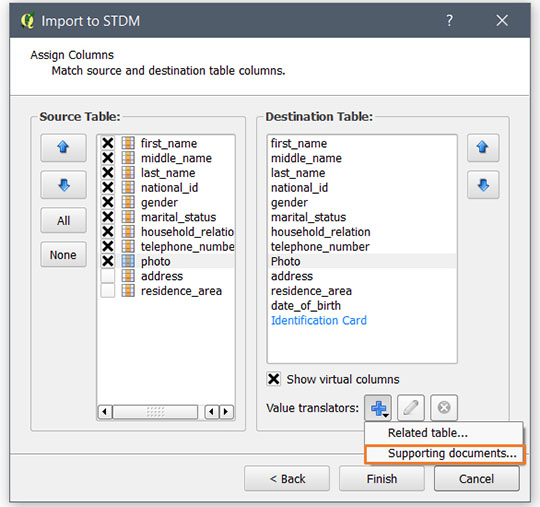Select destination national_id column
540x507 pixels.
pyautogui.click(x=362, y=187)
